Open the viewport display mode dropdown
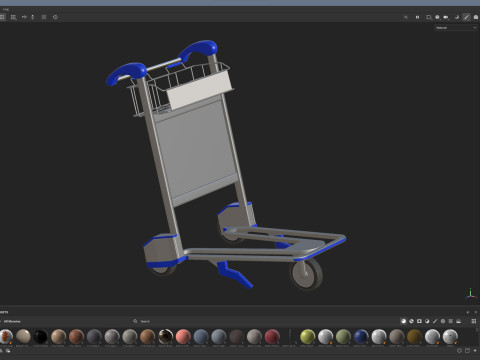This screenshot has width=480, height=360. point(429,17)
